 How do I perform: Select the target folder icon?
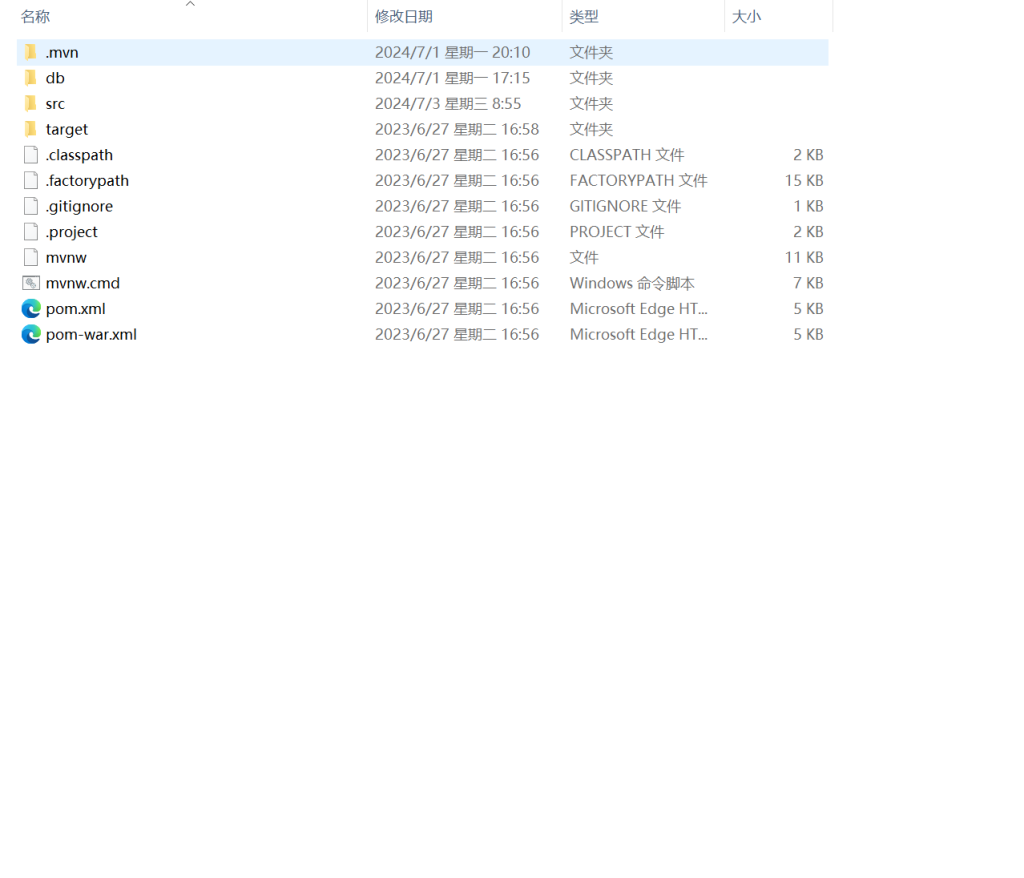[x=31, y=129]
